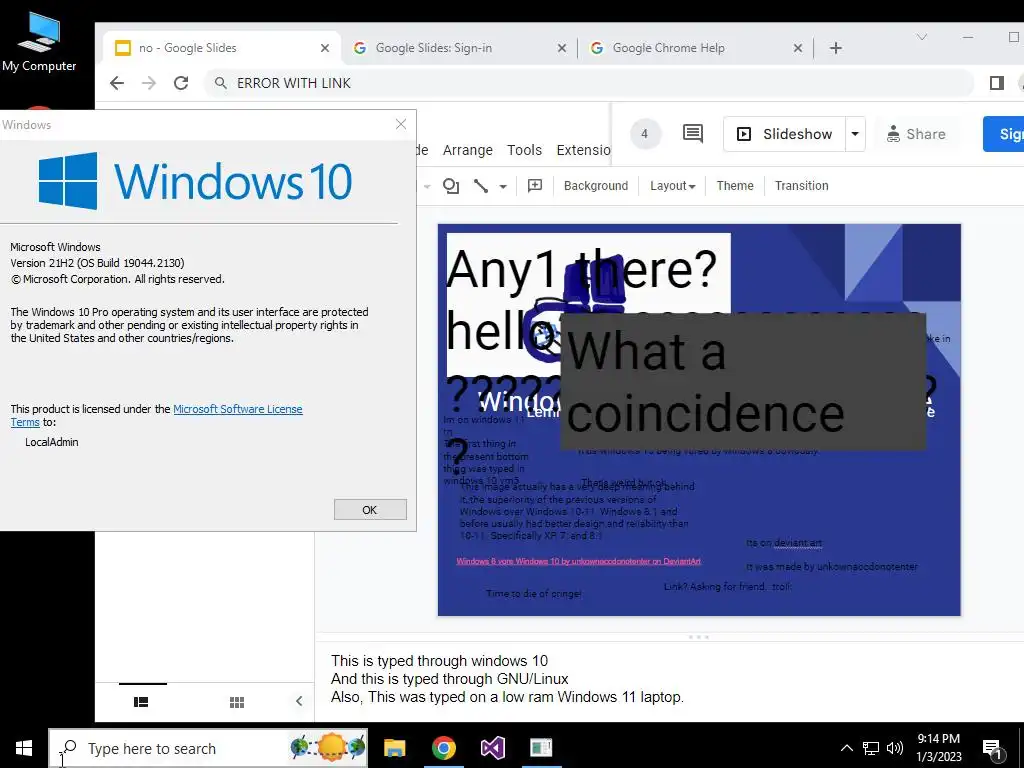Screen dimensions: 1024x768
Task: Open Visual Studio from the taskbar
Action: 492,748
